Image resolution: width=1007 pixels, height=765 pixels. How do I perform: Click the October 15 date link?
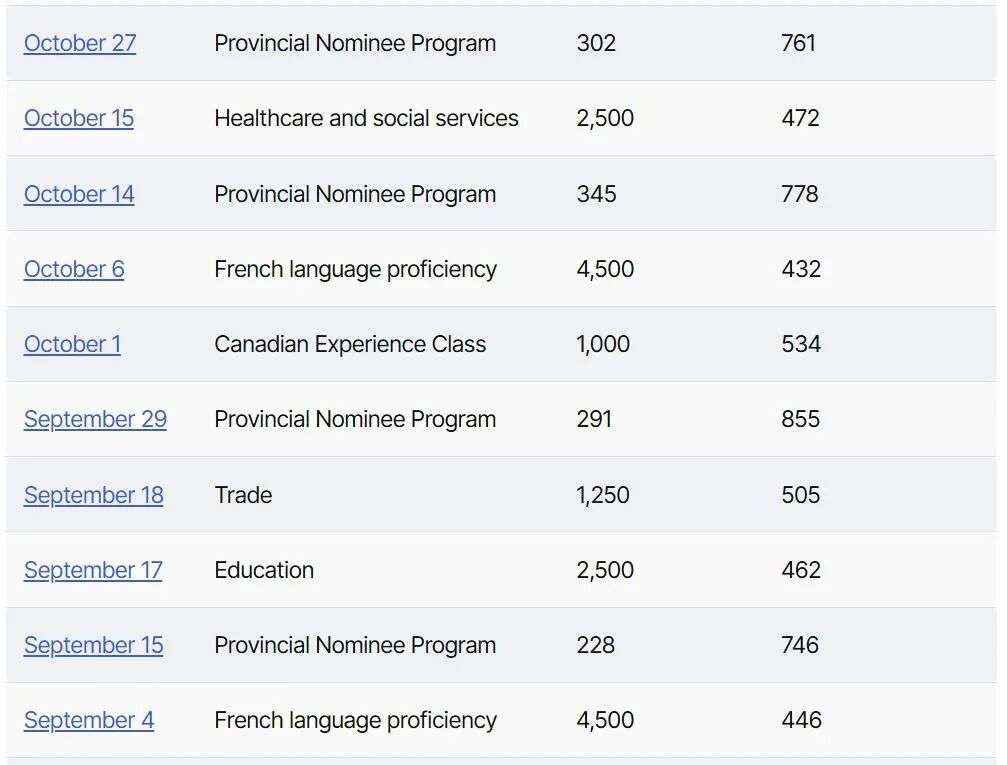pyautogui.click(x=79, y=118)
